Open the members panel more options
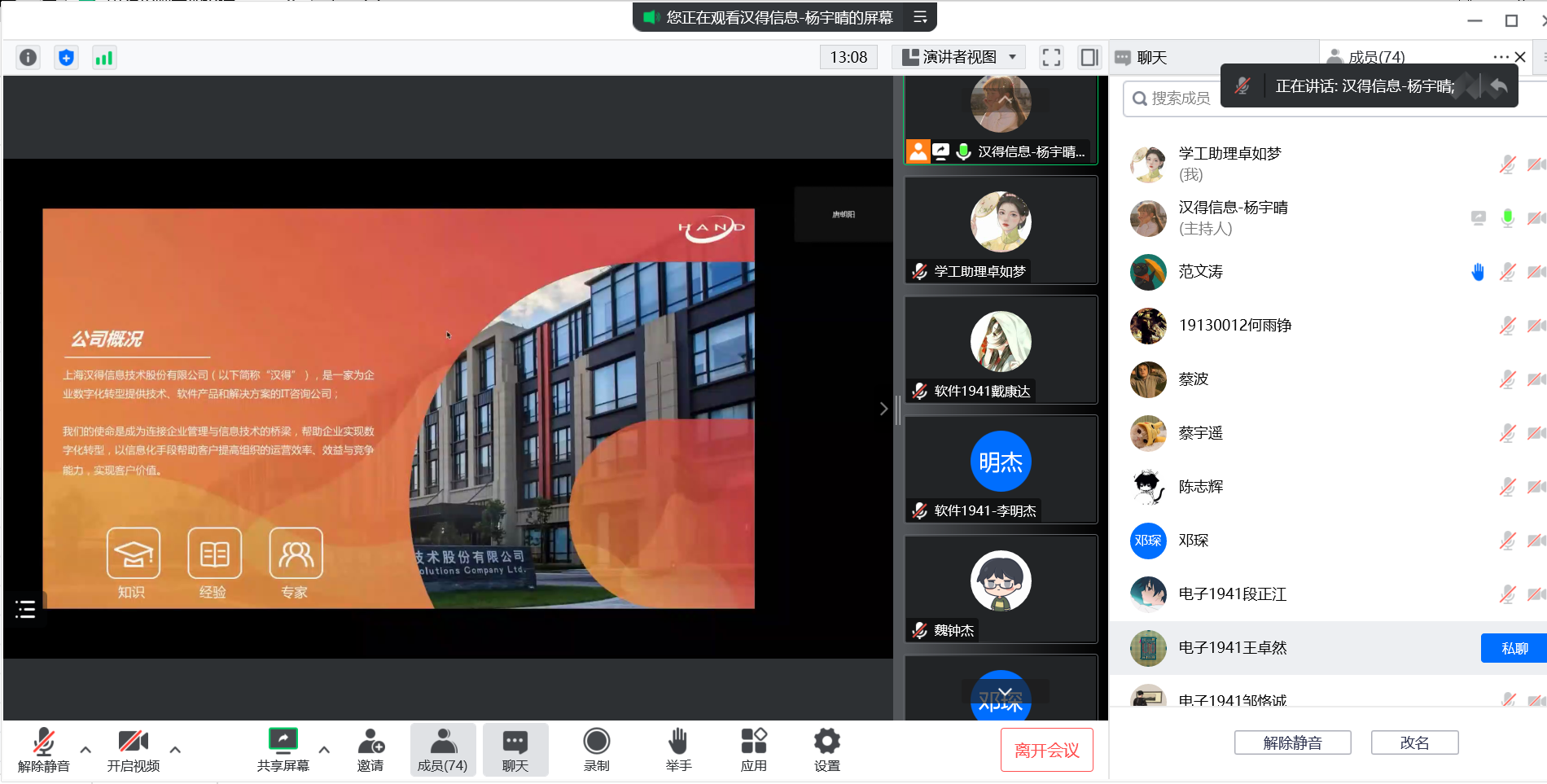The height and width of the screenshot is (784, 1547). point(1501,57)
